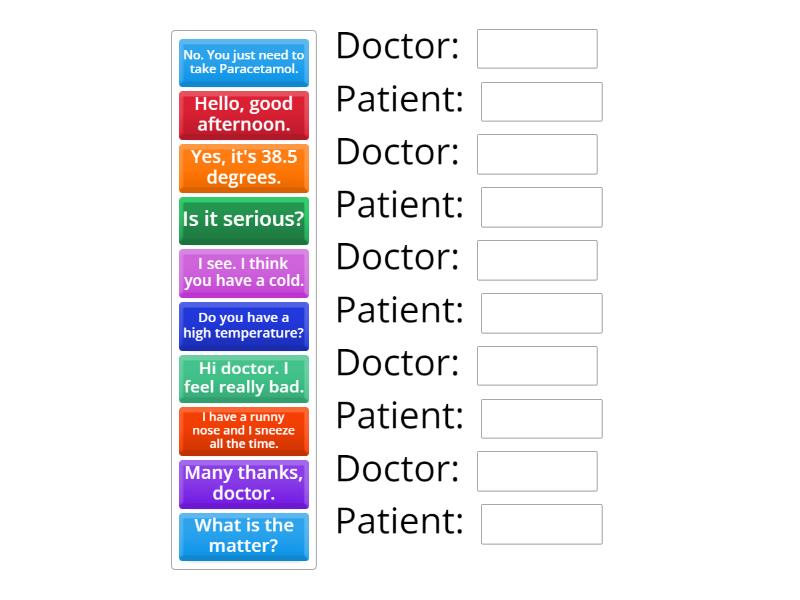Click the last Doctor answer box

pos(536,469)
